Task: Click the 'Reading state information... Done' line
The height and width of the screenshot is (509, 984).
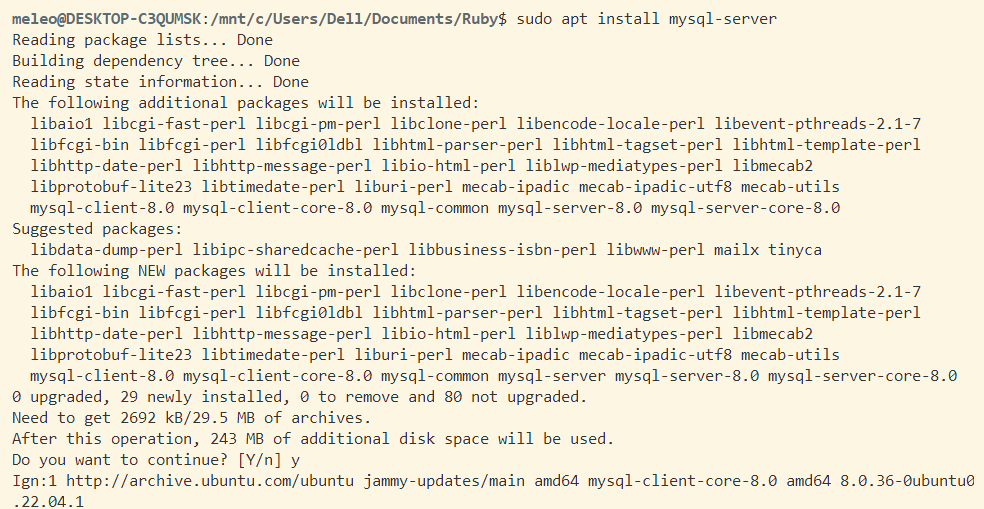Action: tap(160, 82)
